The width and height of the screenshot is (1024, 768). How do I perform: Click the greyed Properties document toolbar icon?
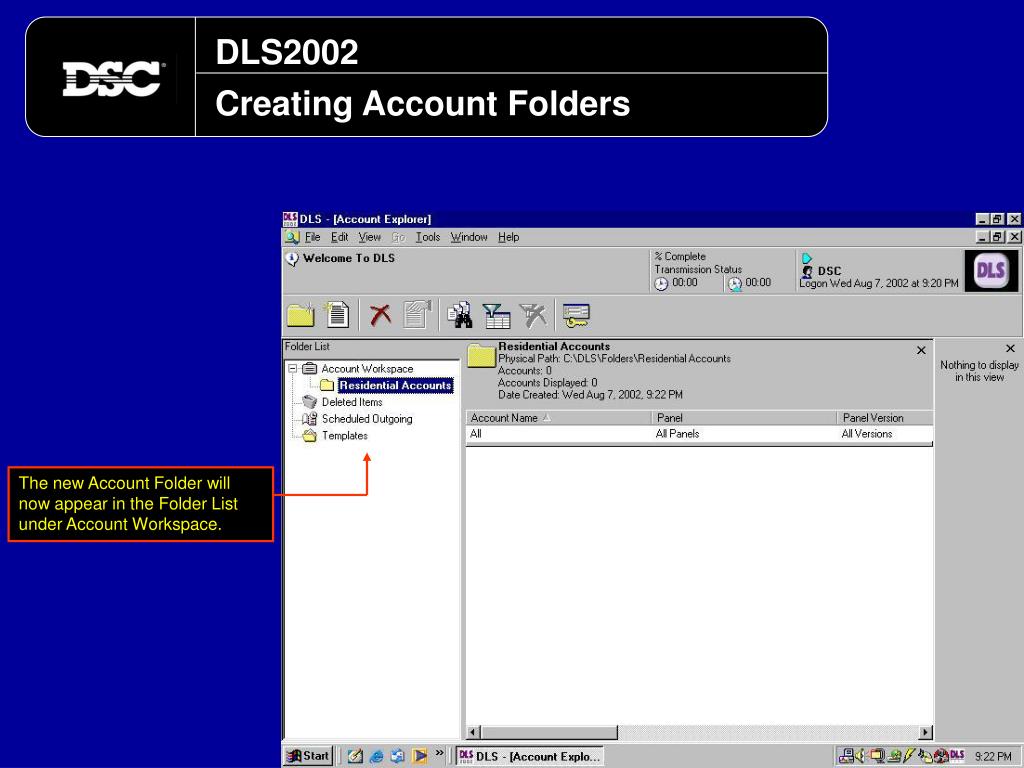tap(418, 315)
